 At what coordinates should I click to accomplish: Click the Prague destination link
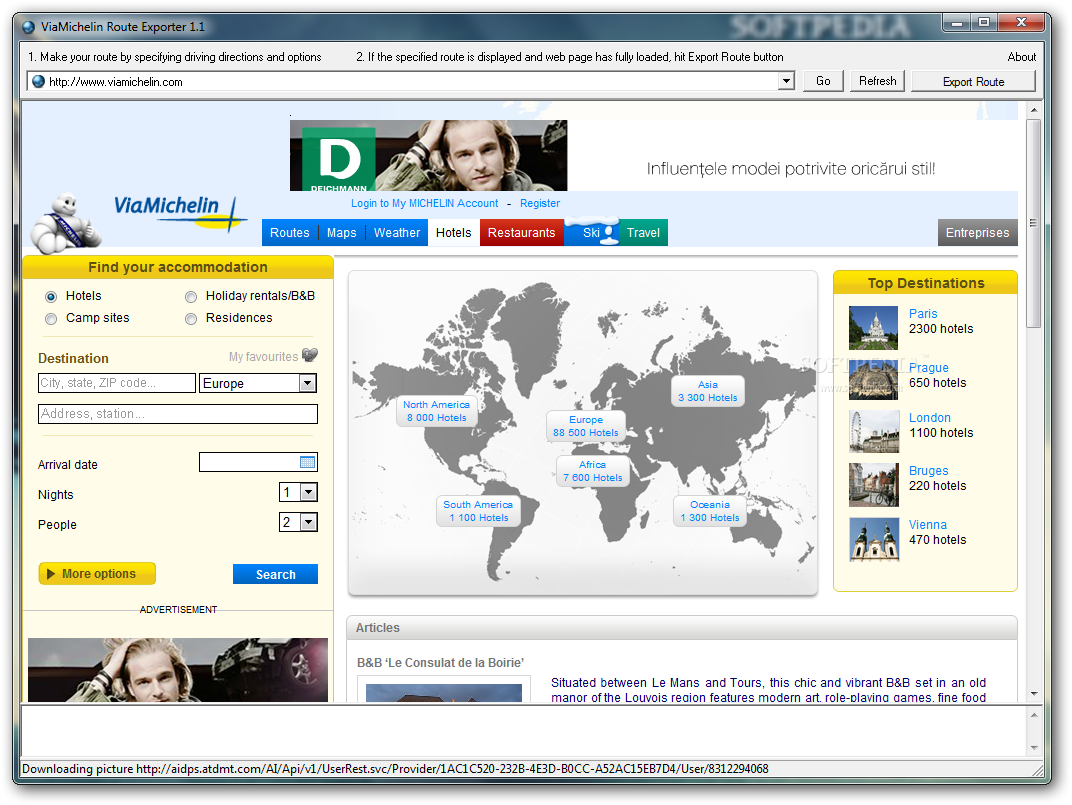(928, 367)
